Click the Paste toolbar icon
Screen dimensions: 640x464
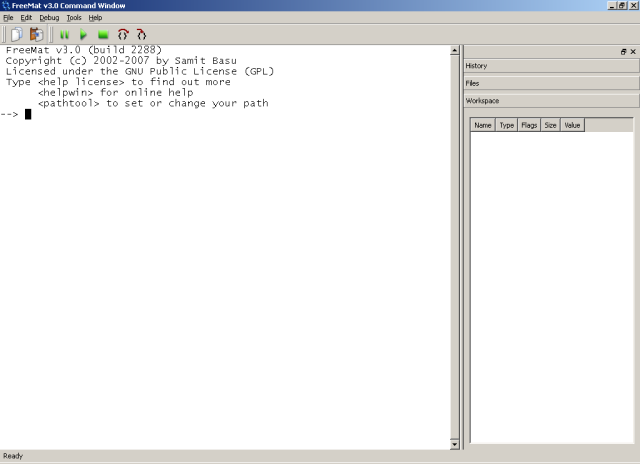[x=36, y=34]
